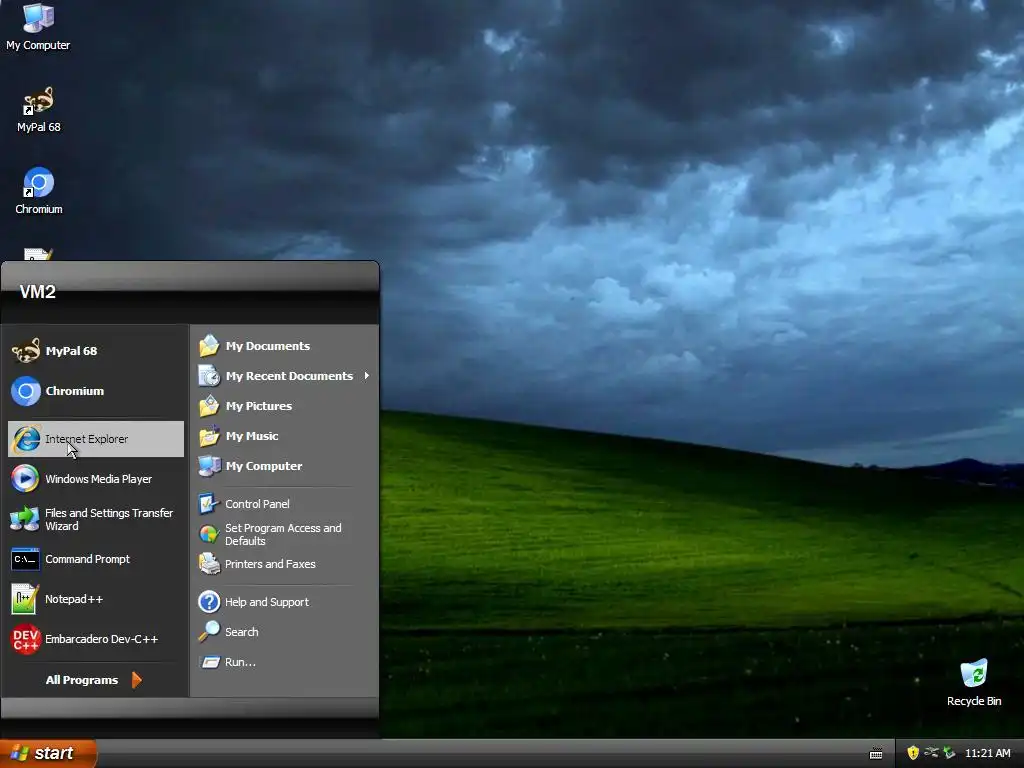Open Printers and Faxes

click(x=284, y=564)
